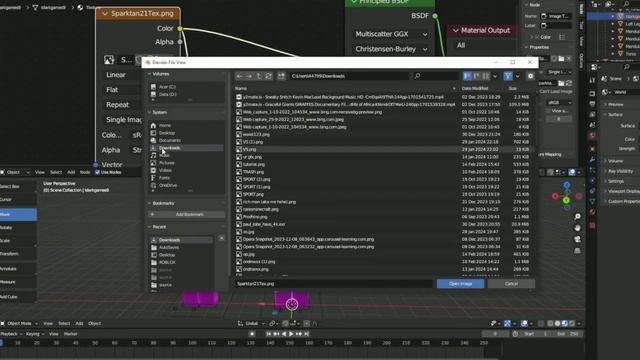The width and height of the screenshot is (640, 360).
Task: Open display settings dropdown beside view modes
Action: (x=495, y=76)
